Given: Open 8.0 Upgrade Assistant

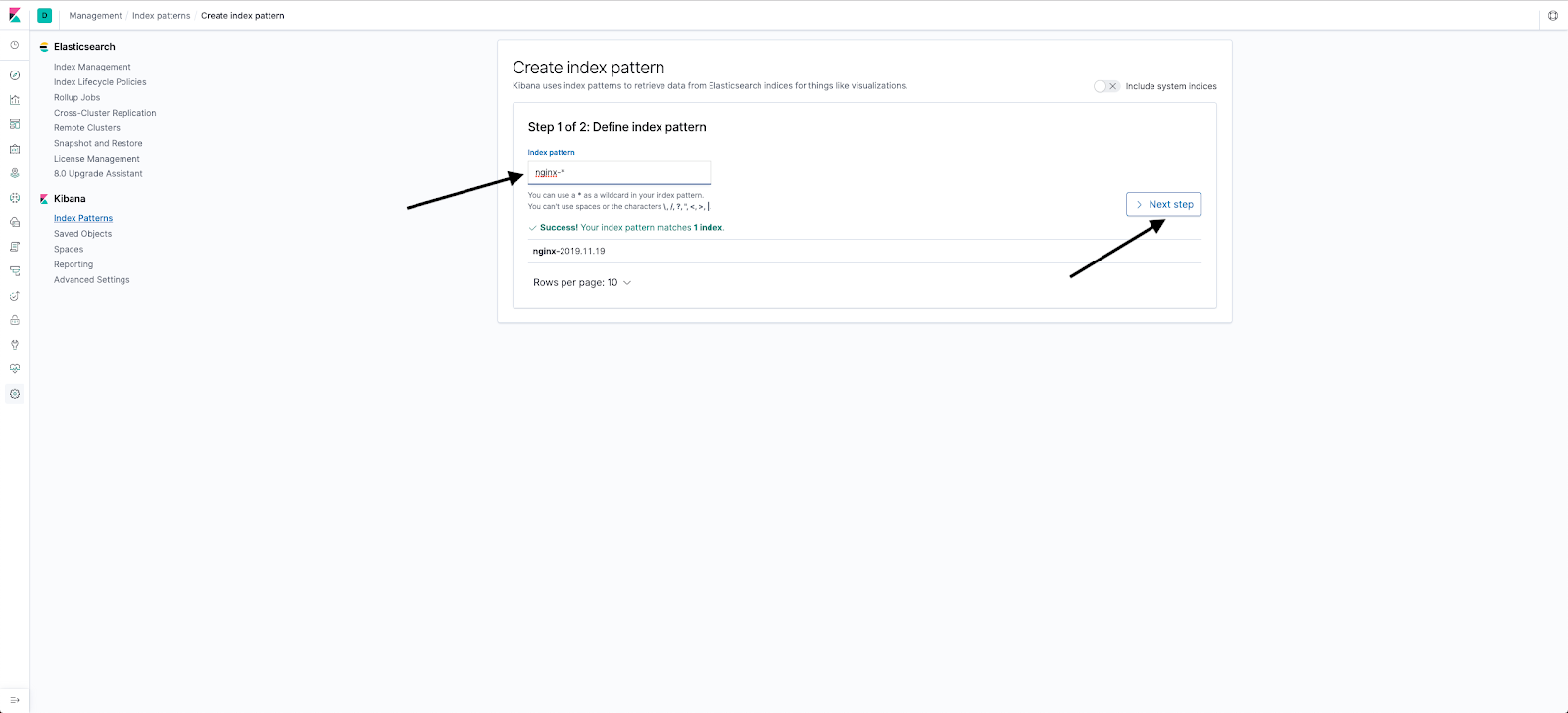Looking at the screenshot, I should pyautogui.click(x=98, y=174).
